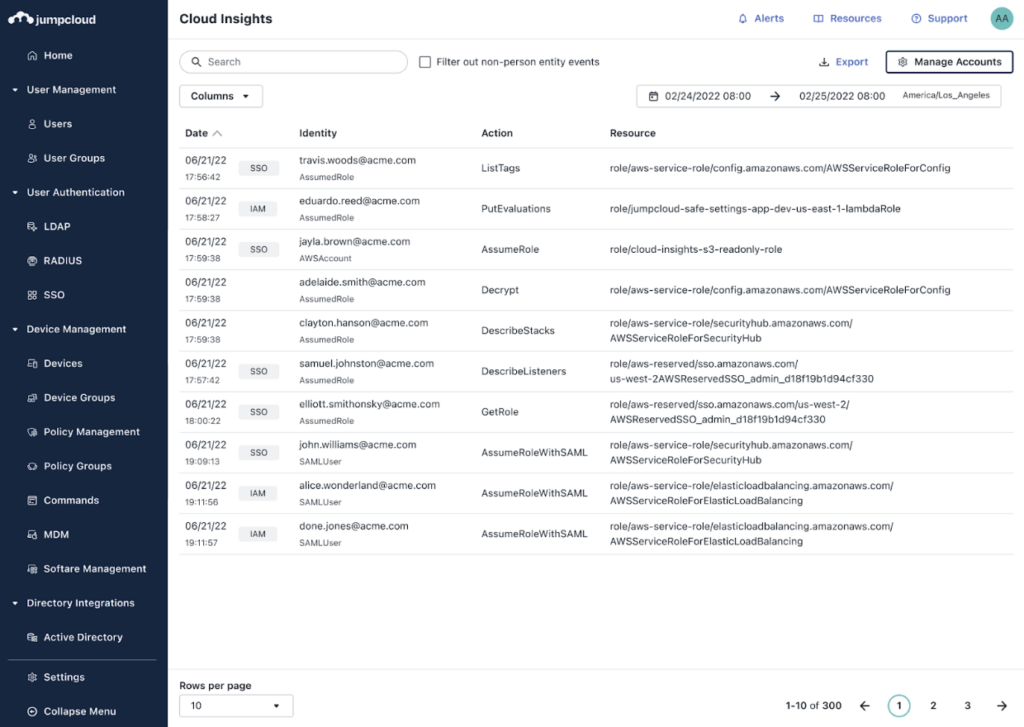This screenshot has width=1024, height=727.
Task: Enable Filter out non-person entity events
Action: click(x=425, y=62)
